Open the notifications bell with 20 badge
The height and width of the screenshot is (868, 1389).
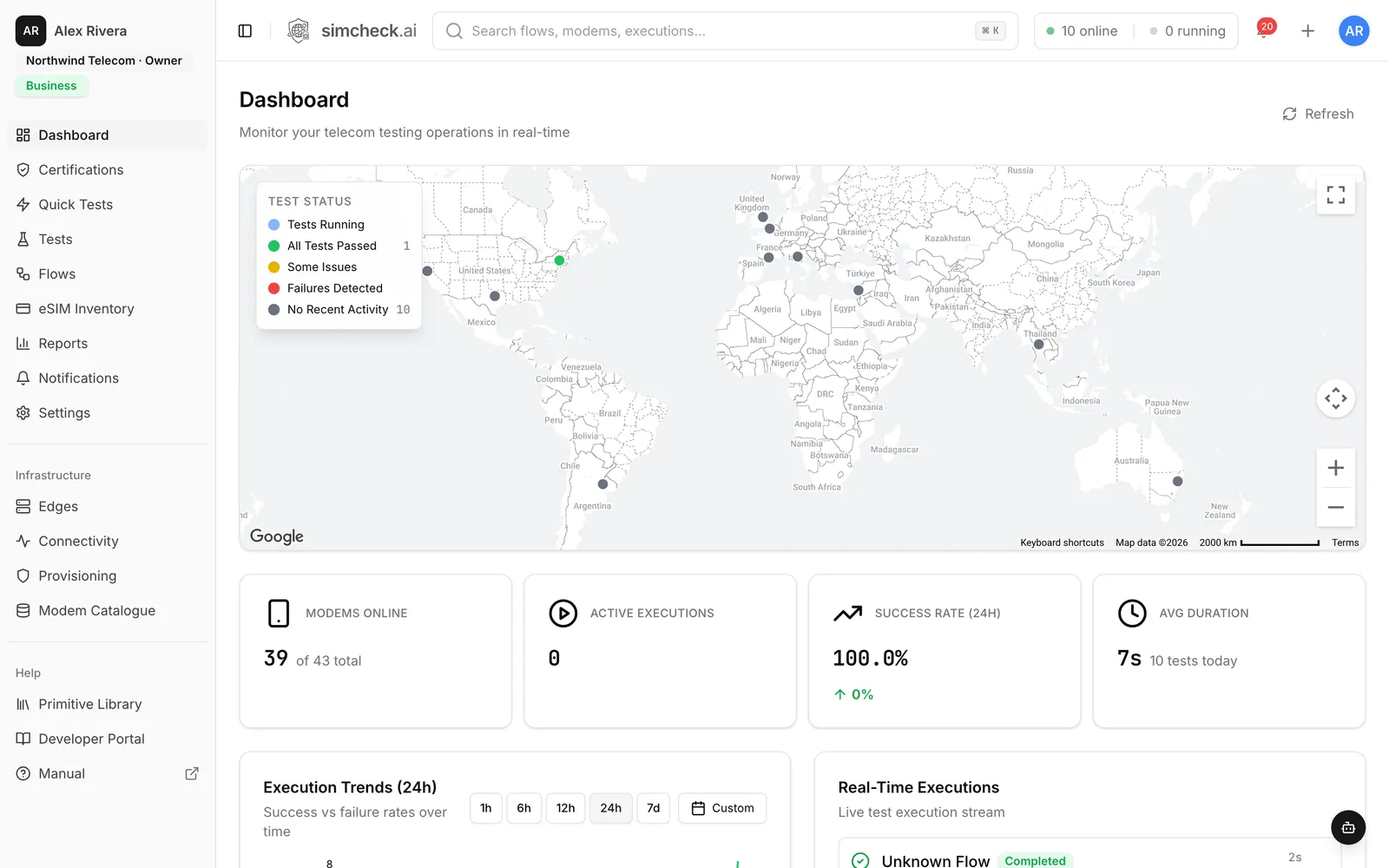pos(1264,30)
